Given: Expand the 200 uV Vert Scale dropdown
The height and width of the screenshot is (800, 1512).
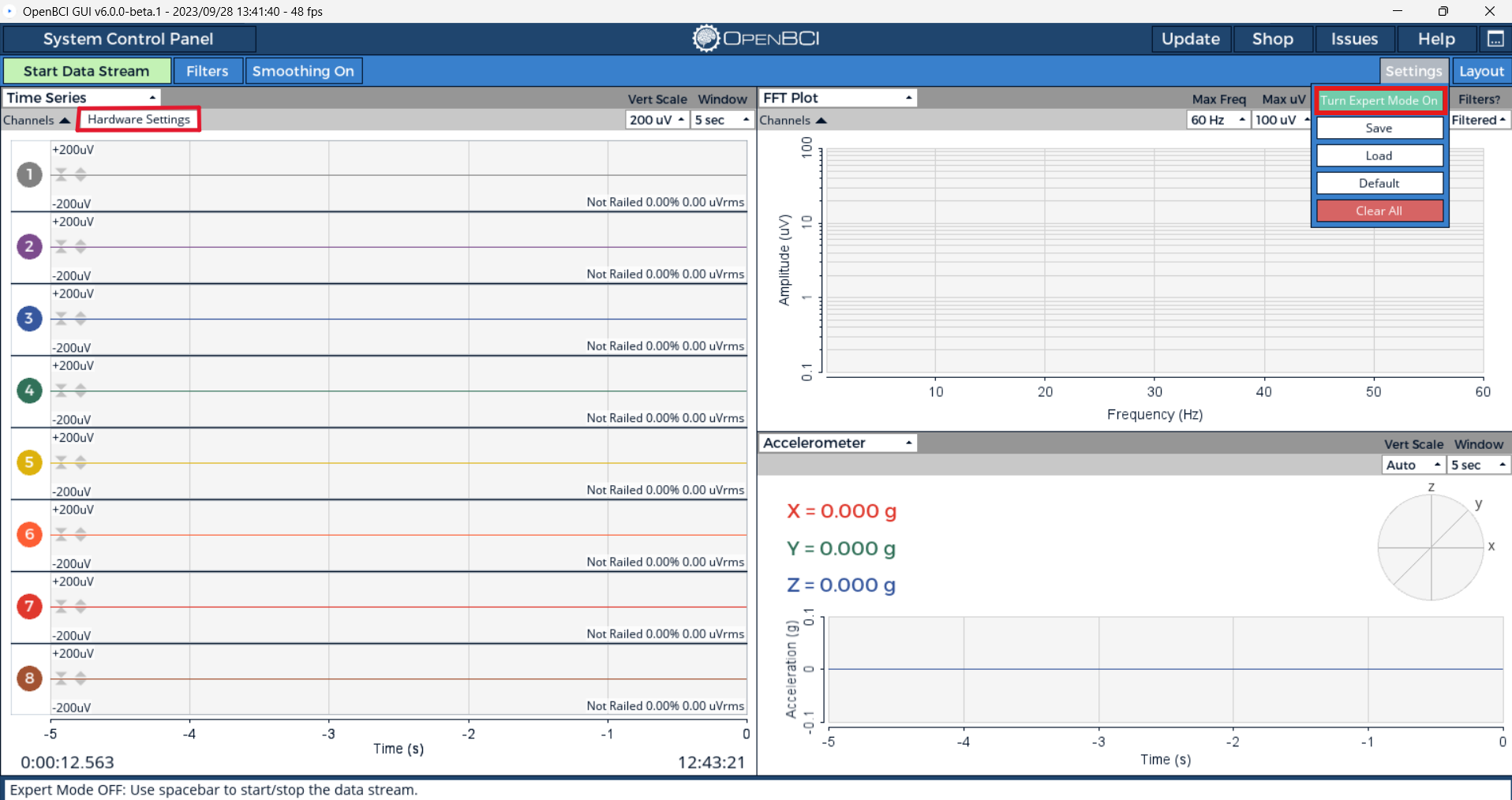Looking at the screenshot, I should click(x=657, y=120).
